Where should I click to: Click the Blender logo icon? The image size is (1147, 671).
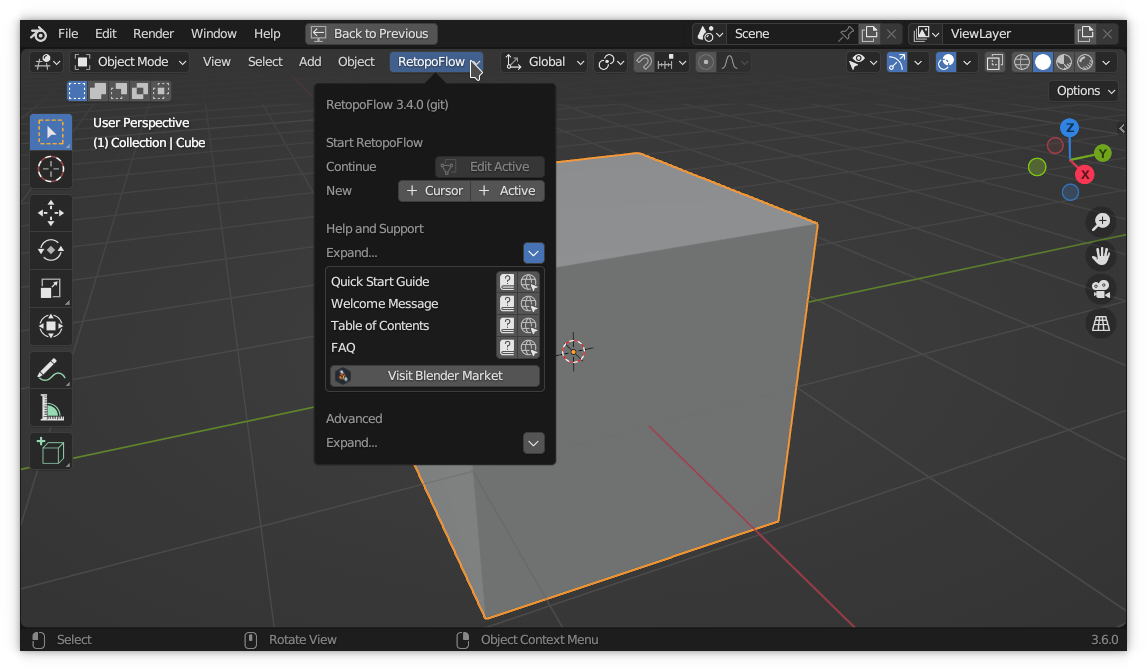38,34
